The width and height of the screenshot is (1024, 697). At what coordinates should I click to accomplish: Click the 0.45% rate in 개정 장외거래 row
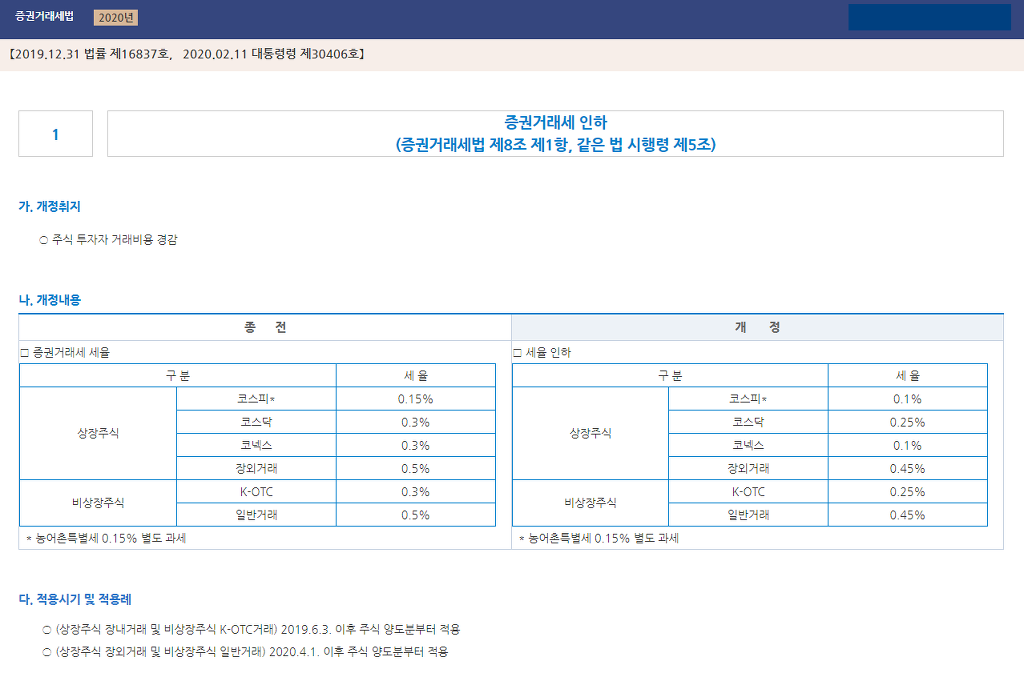[x=908, y=468]
